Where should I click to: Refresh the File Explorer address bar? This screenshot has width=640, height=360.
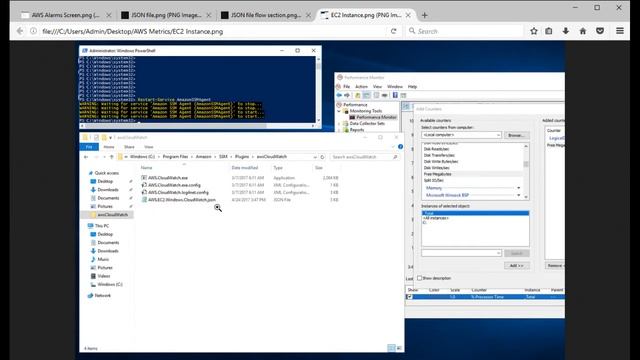[322, 157]
